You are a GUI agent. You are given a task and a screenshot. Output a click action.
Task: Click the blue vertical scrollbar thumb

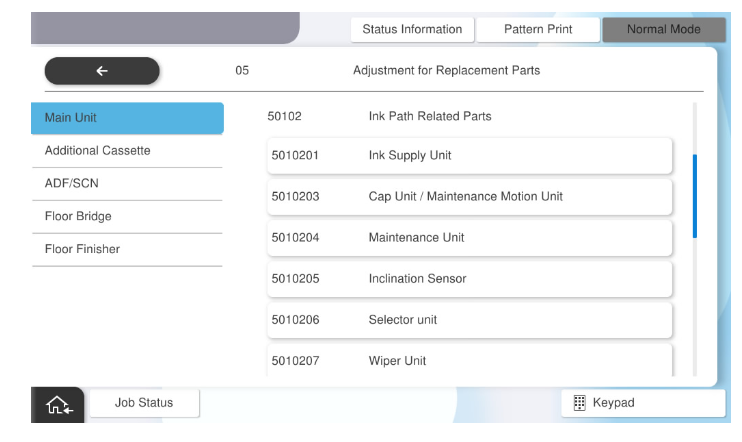[x=695, y=195]
